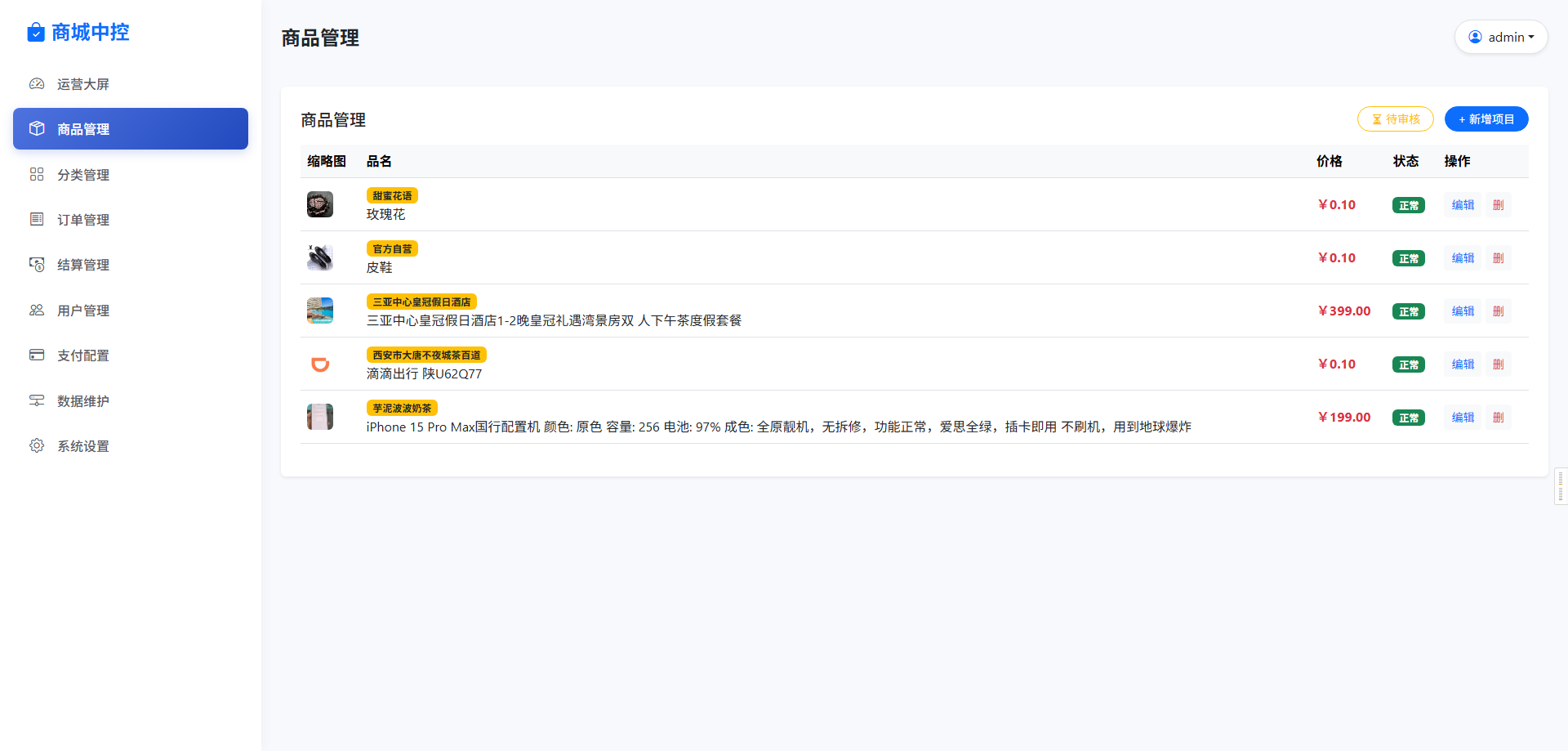
Task: Click the 滴滴出行 orange logo thumbnail
Action: [320, 364]
